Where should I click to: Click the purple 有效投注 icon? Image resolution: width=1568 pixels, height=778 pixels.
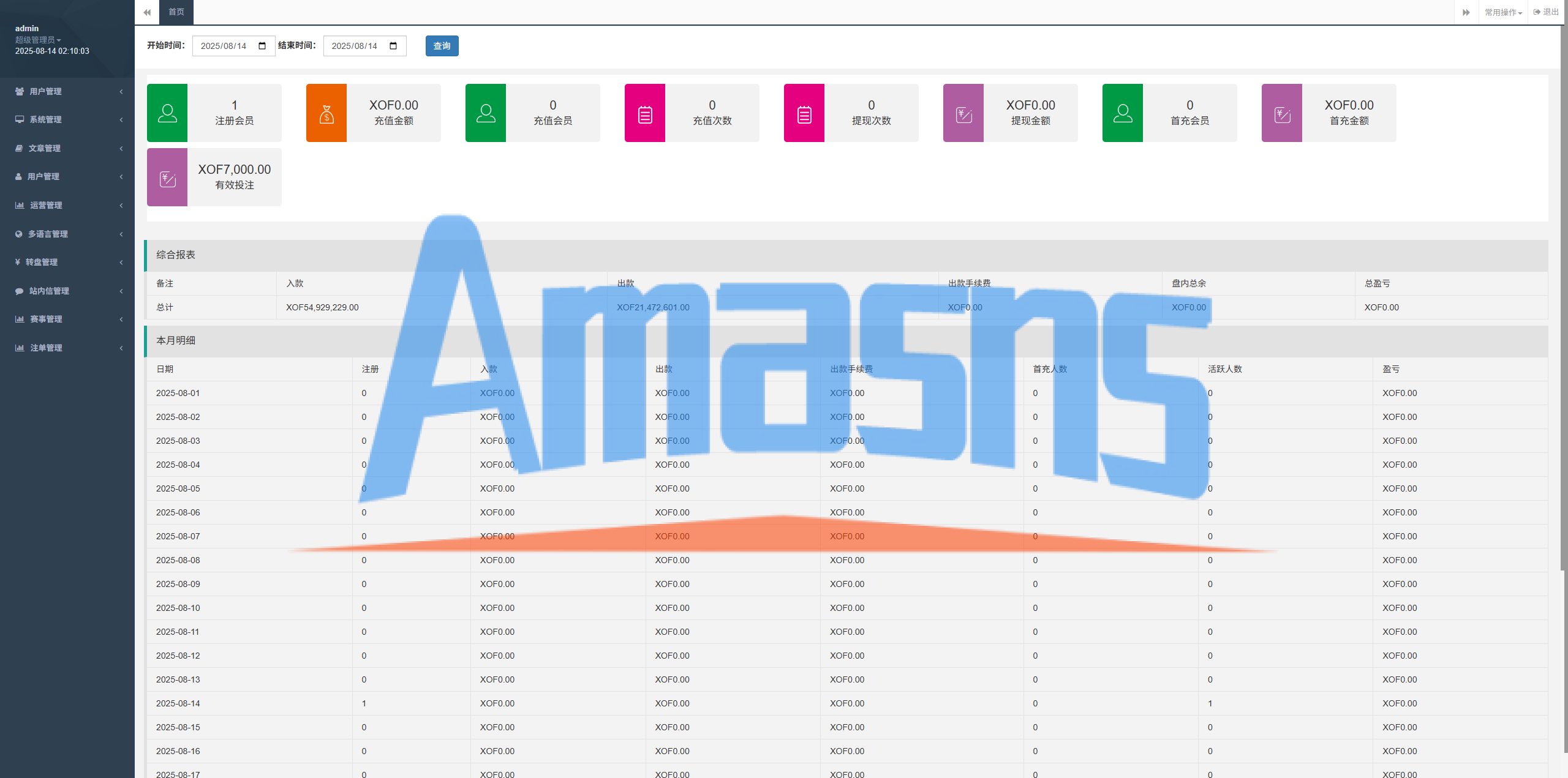tap(167, 178)
